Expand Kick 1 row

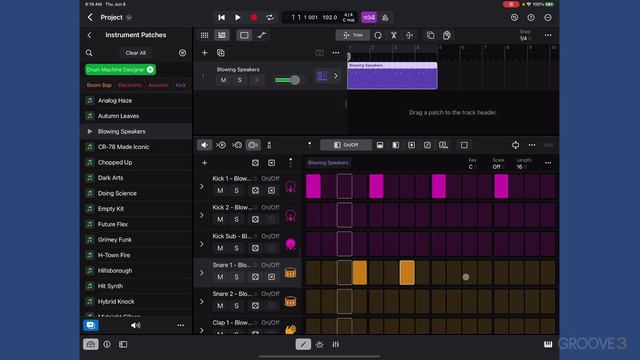coord(202,186)
